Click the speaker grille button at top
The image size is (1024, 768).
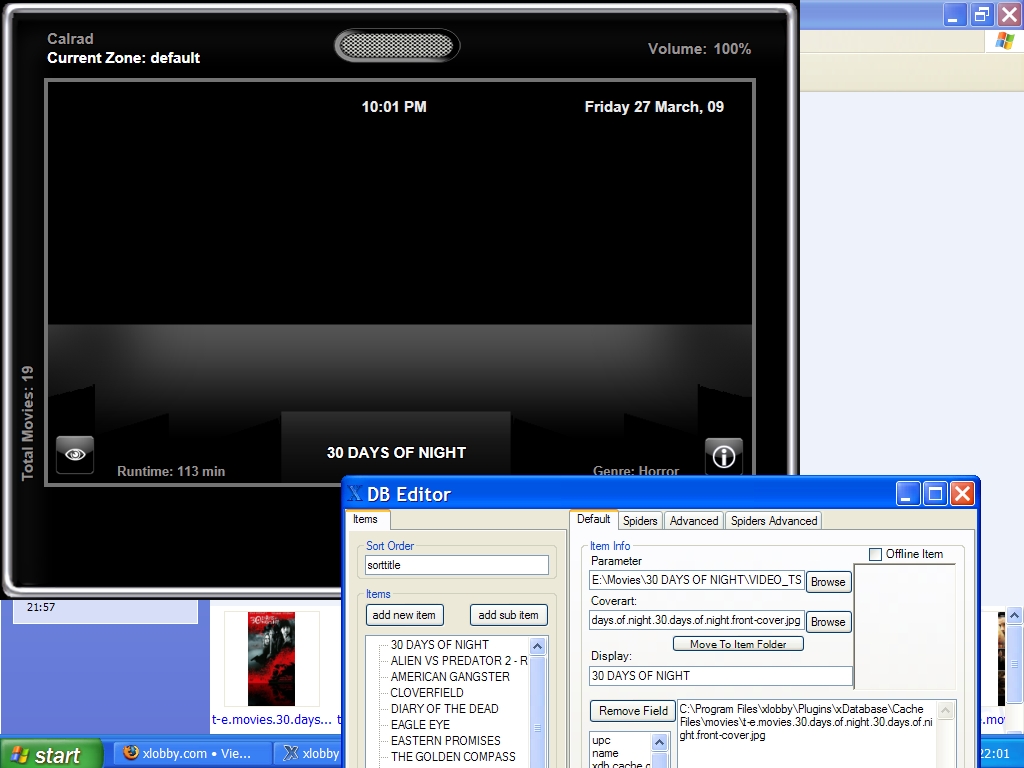pyautogui.click(x=397, y=46)
